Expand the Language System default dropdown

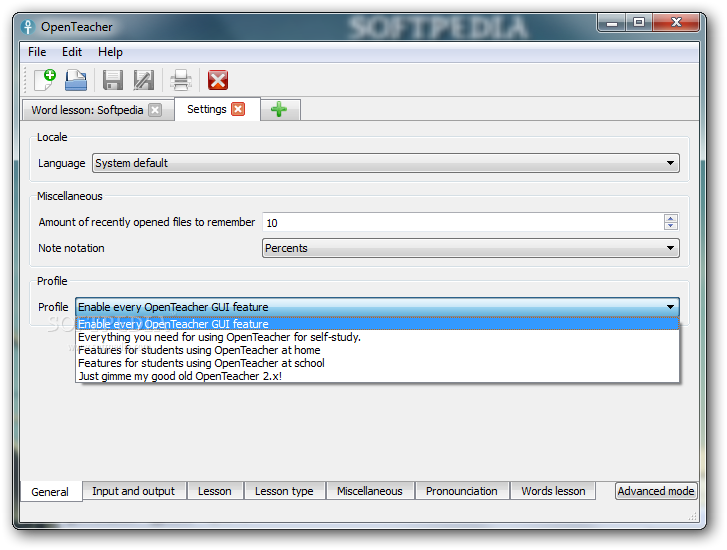(386, 163)
